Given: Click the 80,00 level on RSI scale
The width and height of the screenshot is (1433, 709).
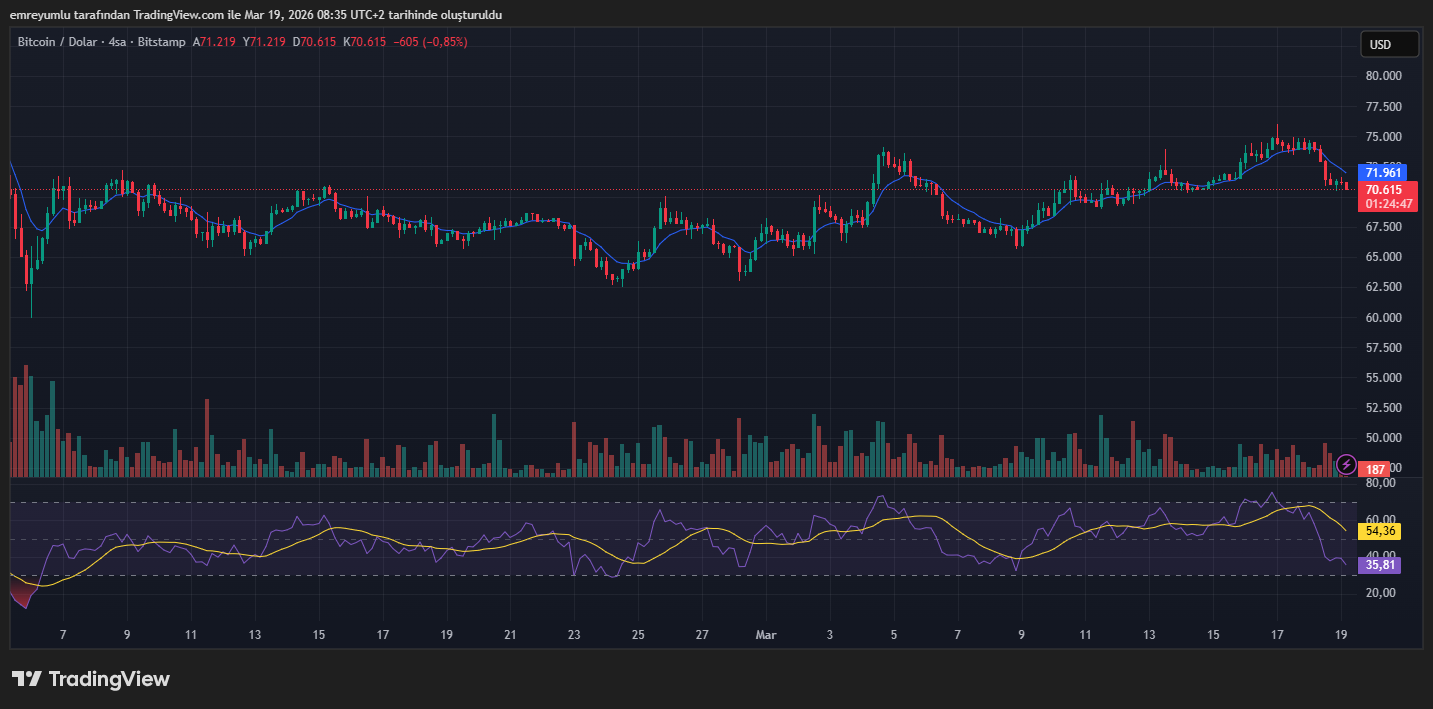Looking at the screenshot, I should coord(1380,483).
